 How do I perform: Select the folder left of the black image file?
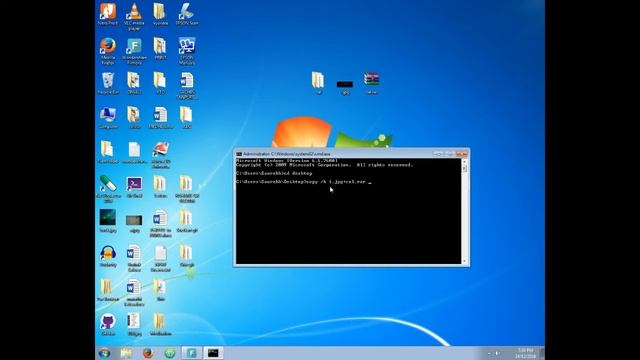[x=318, y=83]
